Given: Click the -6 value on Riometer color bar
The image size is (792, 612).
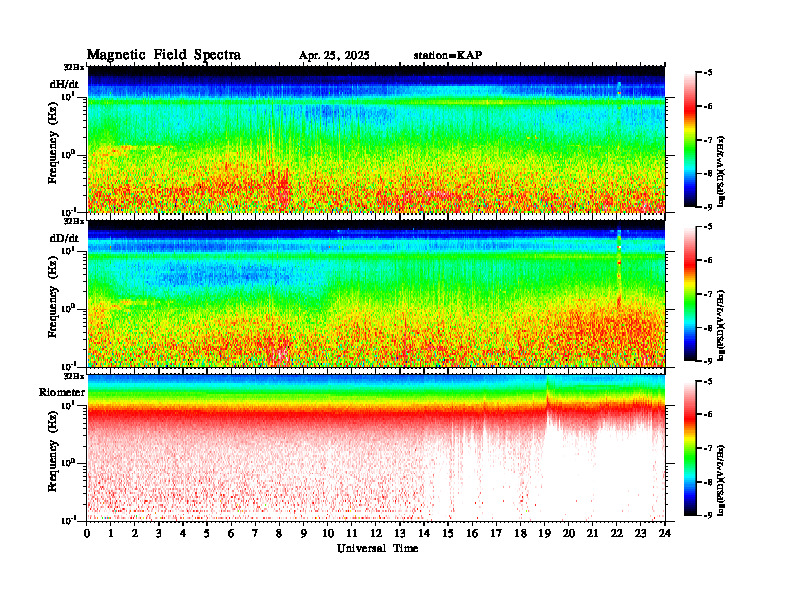Looking at the screenshot, I should click(x=707, y=415).
